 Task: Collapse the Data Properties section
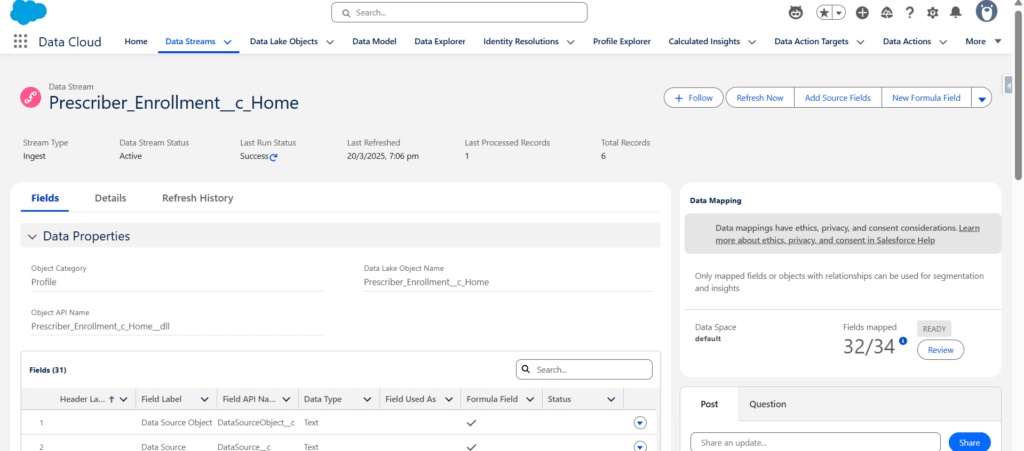(32, 236)
